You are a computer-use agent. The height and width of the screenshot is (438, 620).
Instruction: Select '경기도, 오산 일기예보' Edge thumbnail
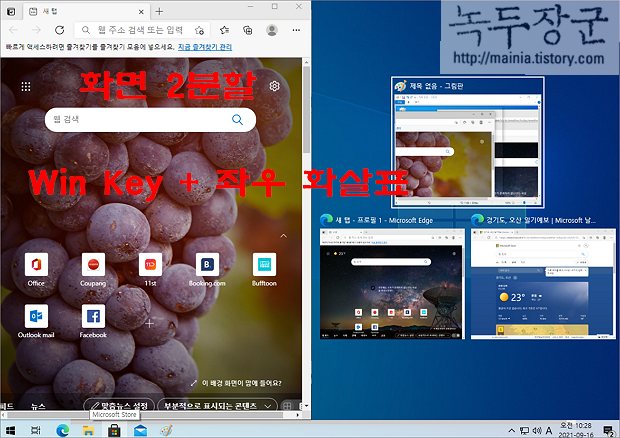pyautogui.click(x=543, y=277)
